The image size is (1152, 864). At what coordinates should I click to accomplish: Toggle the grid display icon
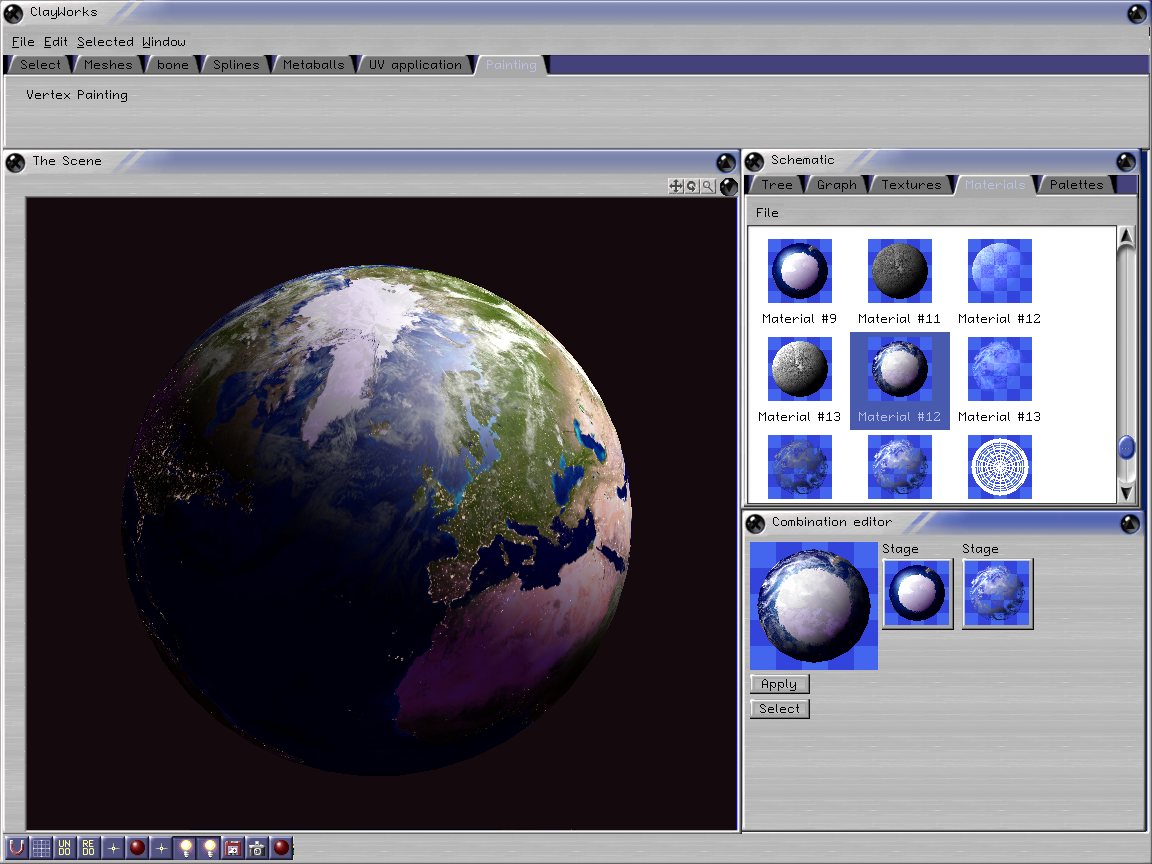pos(41,848)
